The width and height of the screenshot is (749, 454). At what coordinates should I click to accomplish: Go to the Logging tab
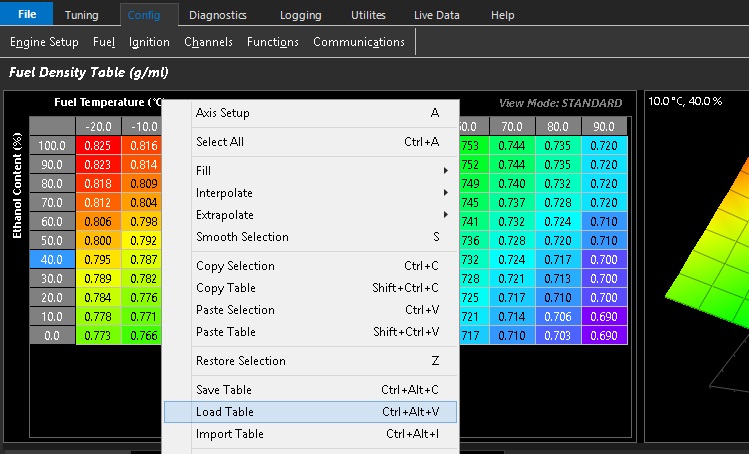point(300,15)
